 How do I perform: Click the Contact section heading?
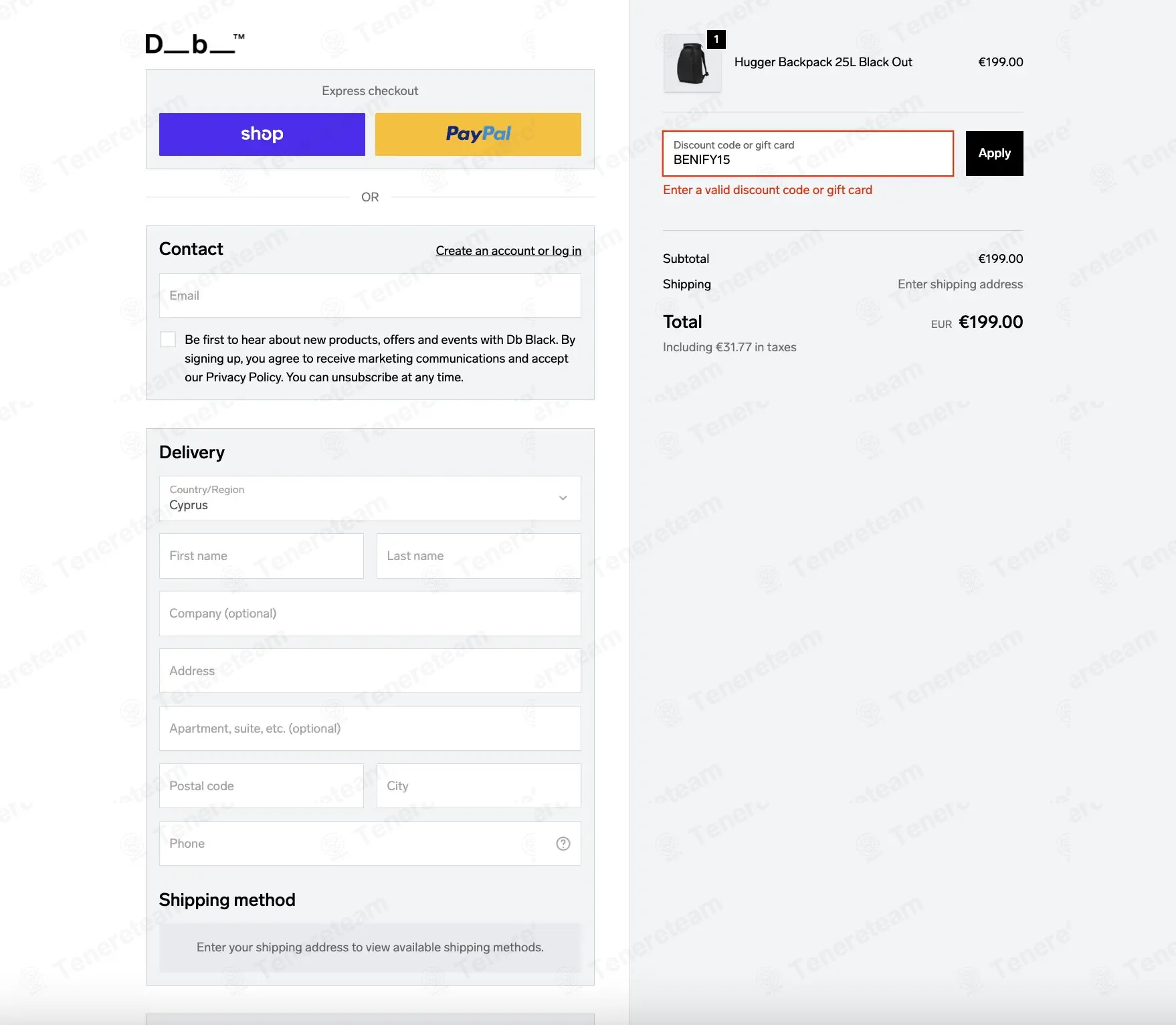(191, 250)
